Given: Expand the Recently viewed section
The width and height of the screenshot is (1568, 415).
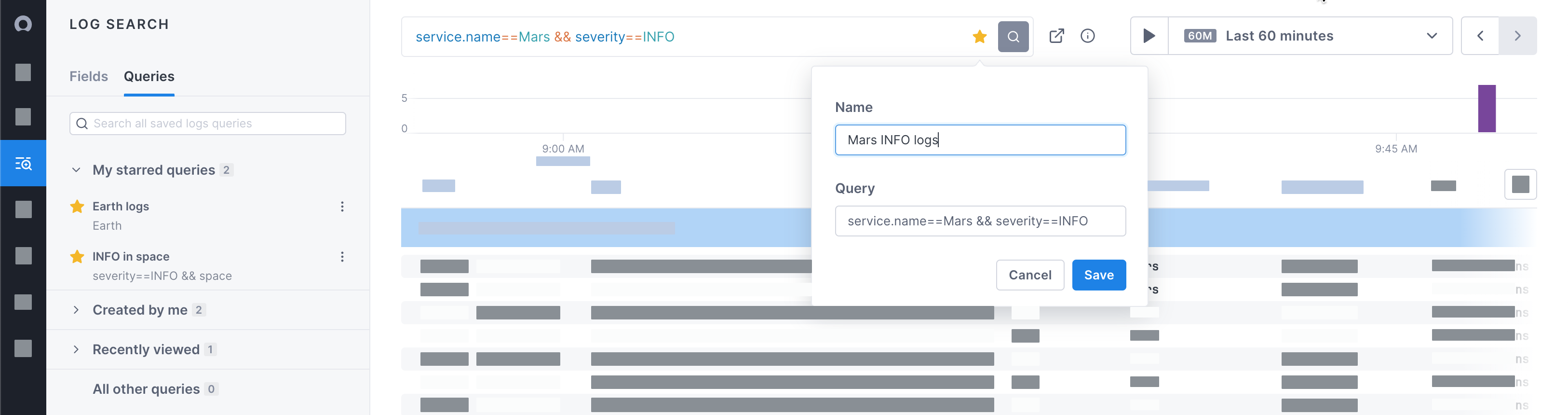Looking at the screenshot, I should click(76, 350).
